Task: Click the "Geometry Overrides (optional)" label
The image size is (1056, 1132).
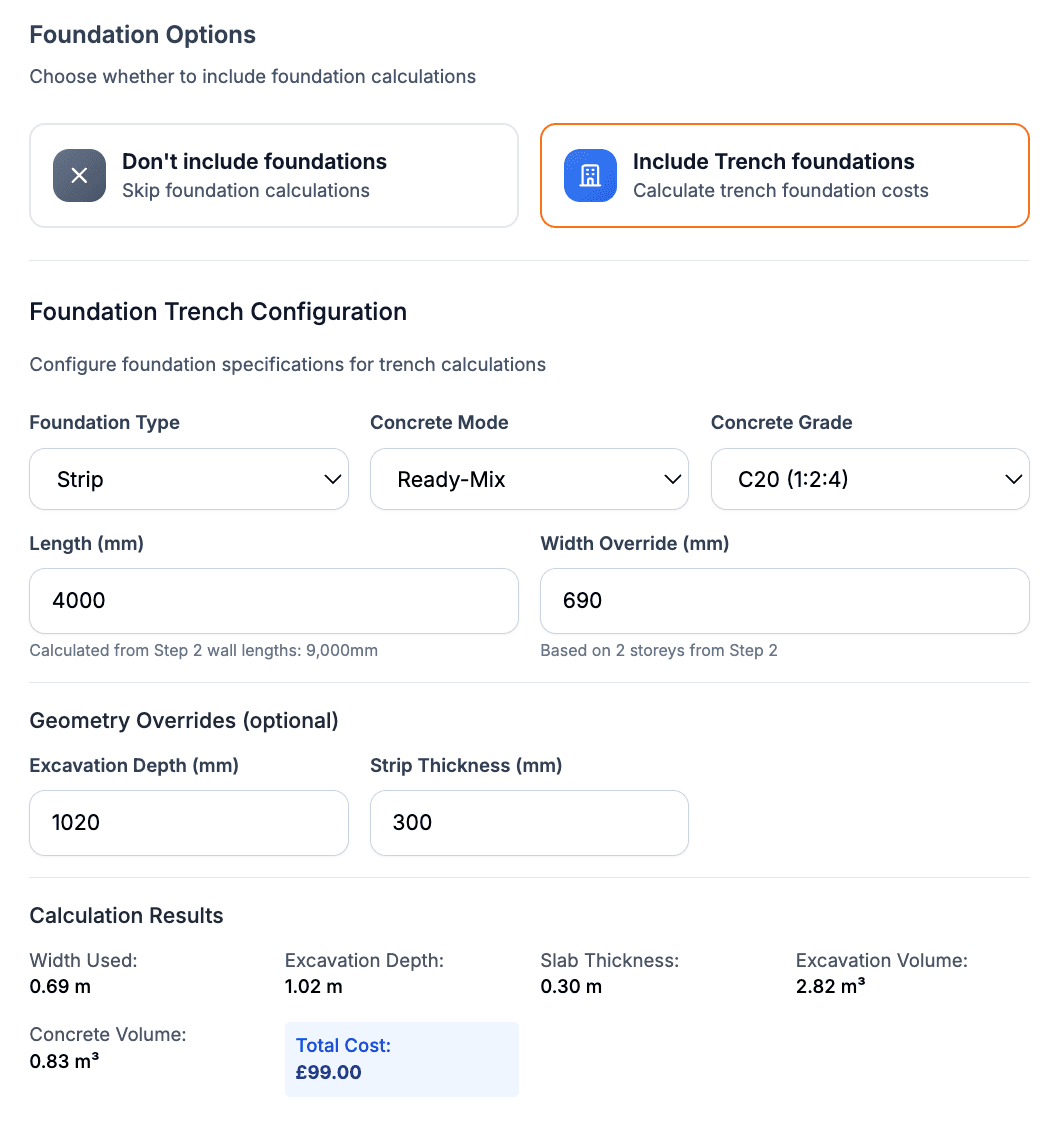Action: [x=184, y=721]
